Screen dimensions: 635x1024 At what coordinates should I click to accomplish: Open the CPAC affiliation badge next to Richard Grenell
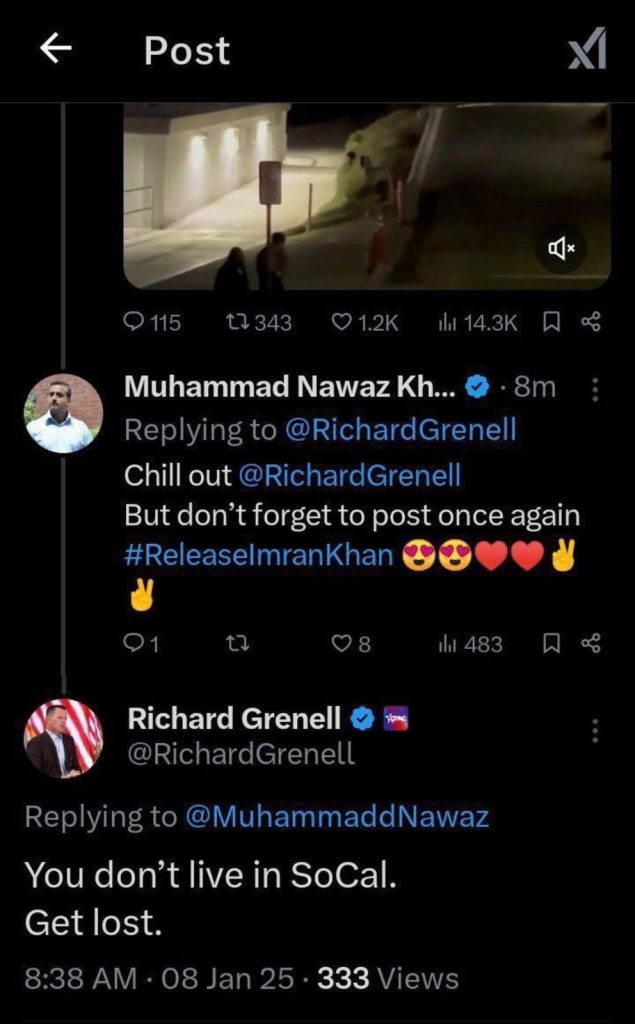click(395, 718)
